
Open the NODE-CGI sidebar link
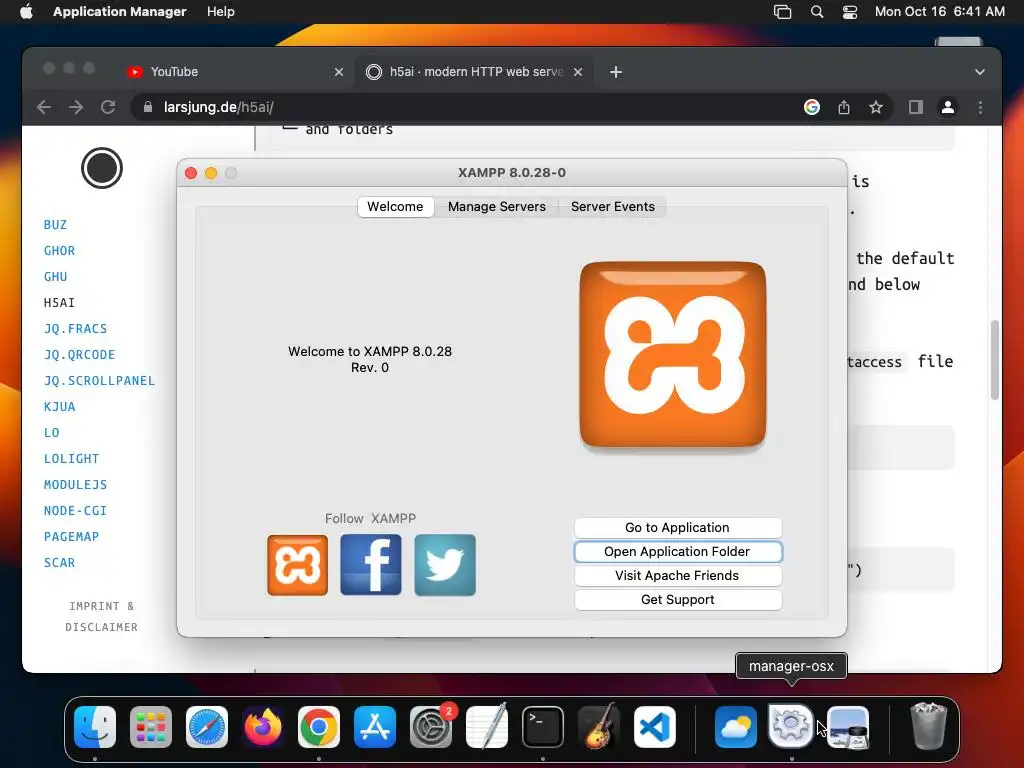click(75, 511)
